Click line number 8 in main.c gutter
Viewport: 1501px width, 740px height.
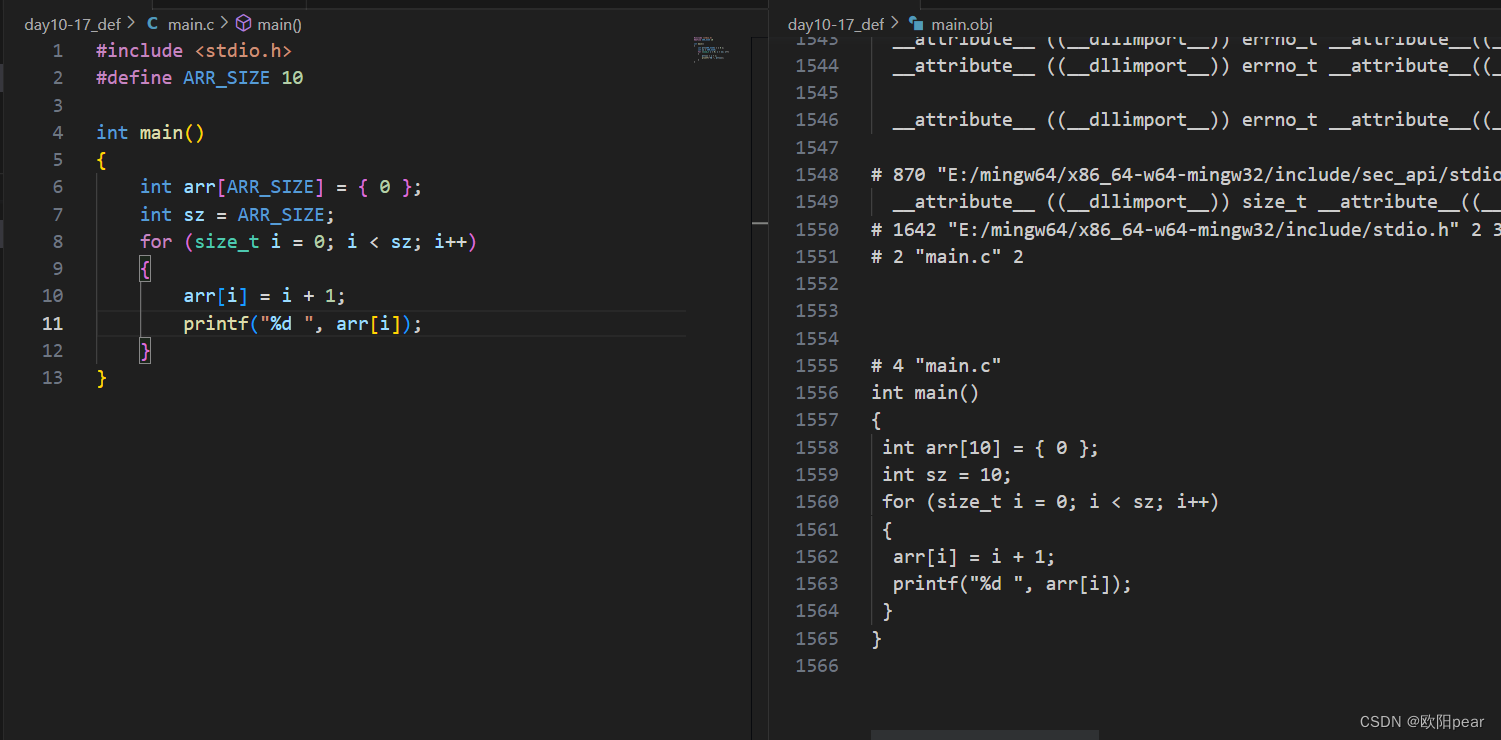57,241
